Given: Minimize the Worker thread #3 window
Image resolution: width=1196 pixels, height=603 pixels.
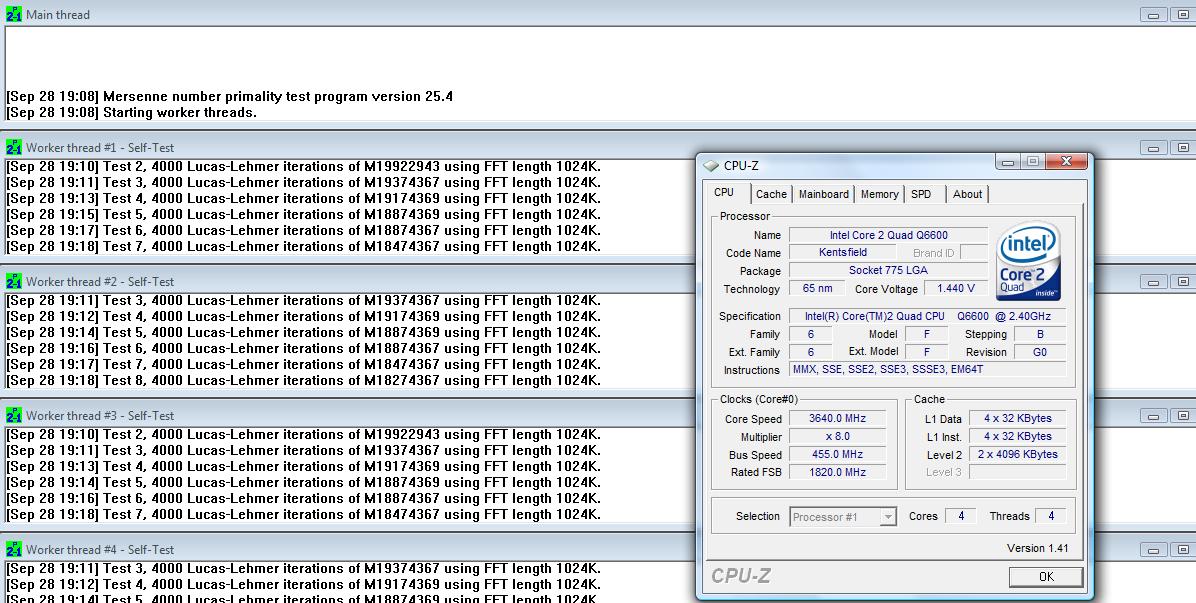Looking at the screenshot, I should 1153,415.
